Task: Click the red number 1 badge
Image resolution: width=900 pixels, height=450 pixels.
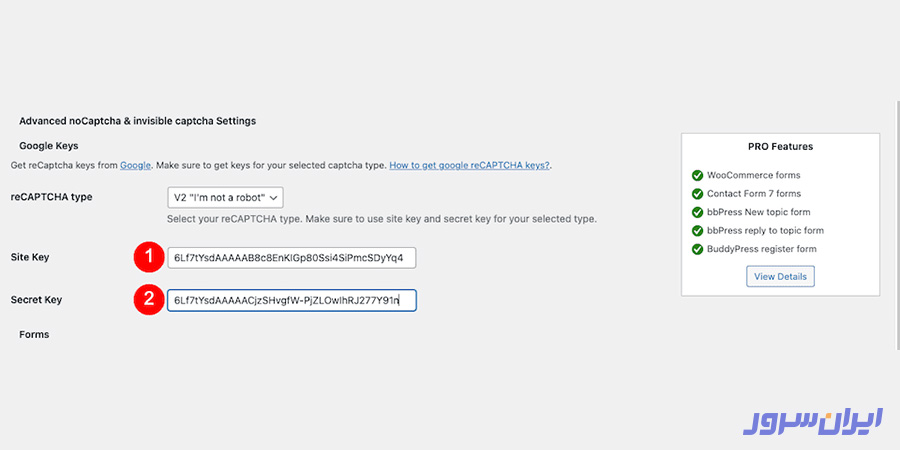Action: tap(148, 258)
